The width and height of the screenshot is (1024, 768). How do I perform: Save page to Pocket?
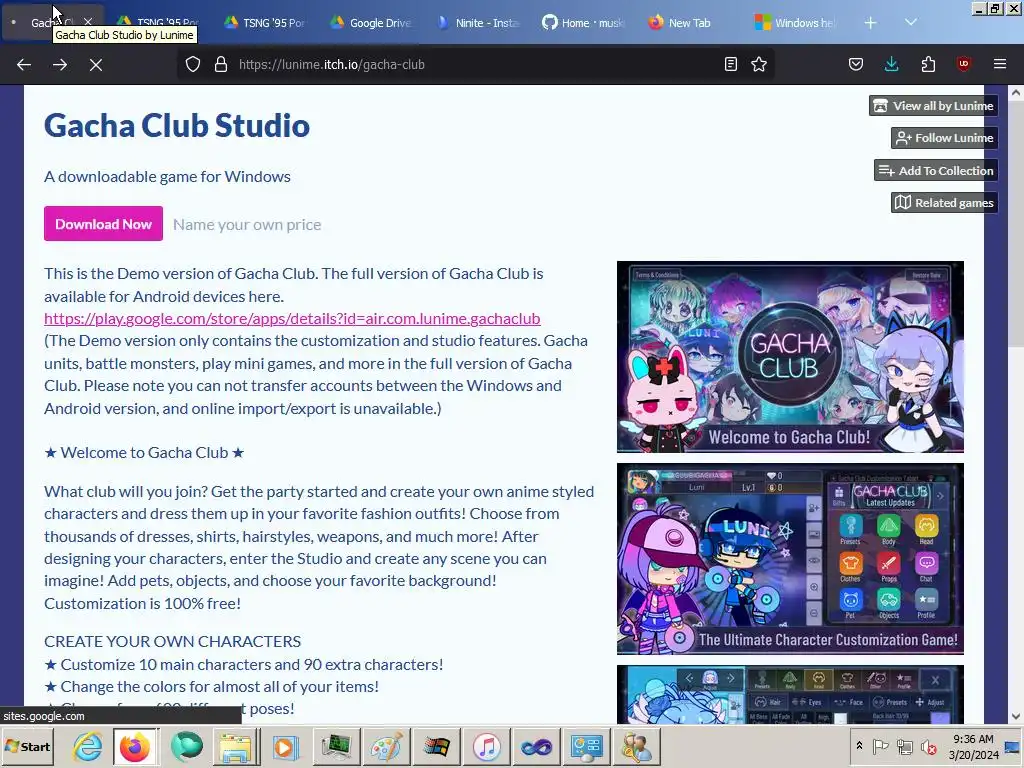click(856, 65)
